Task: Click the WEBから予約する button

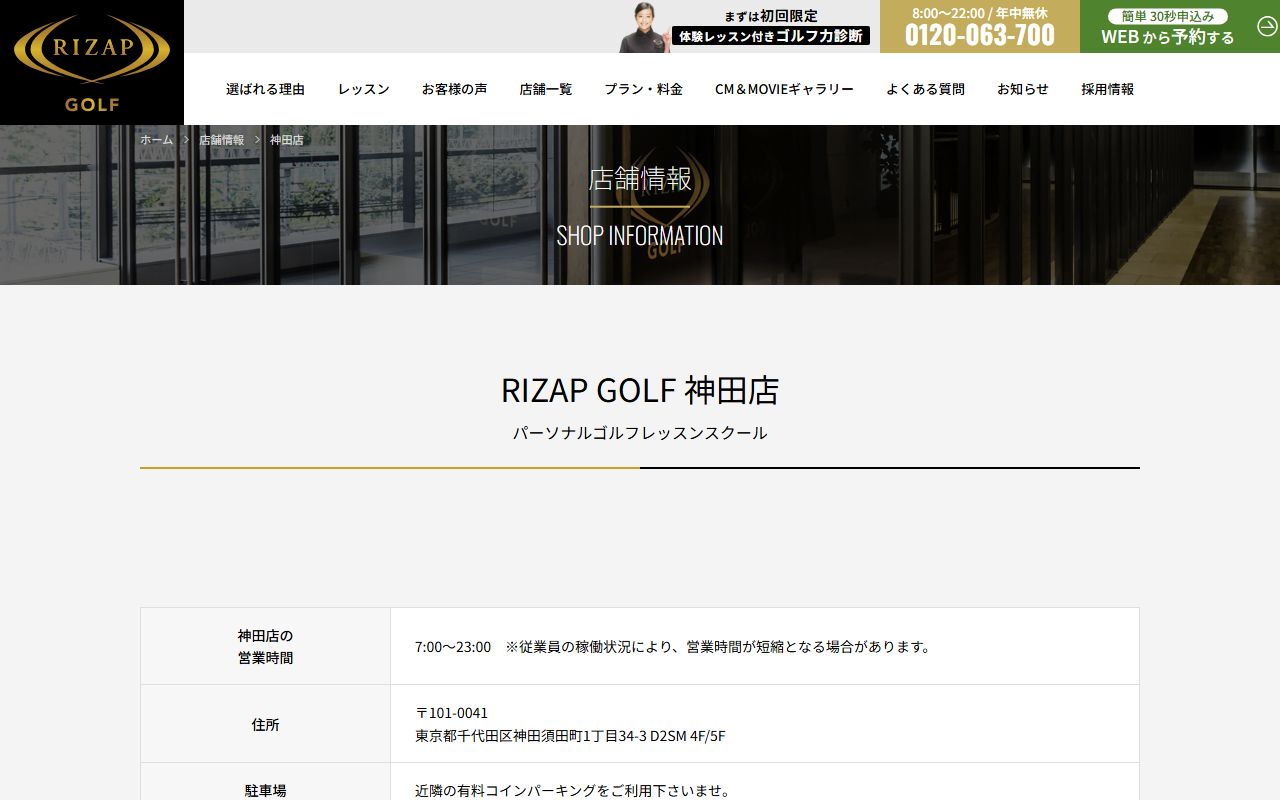Action: [x=1180, y=26]
